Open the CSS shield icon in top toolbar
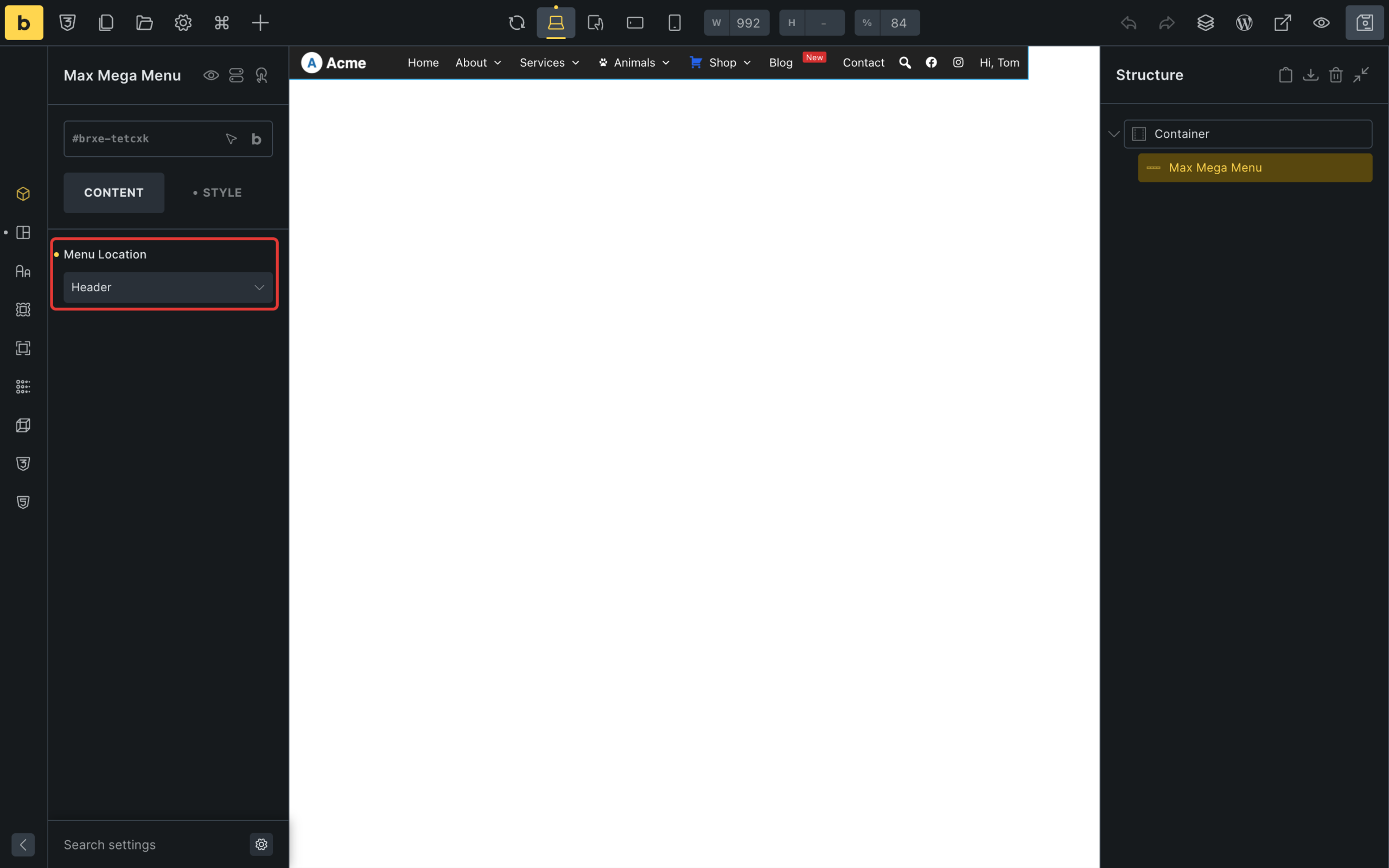 point(68,23)
